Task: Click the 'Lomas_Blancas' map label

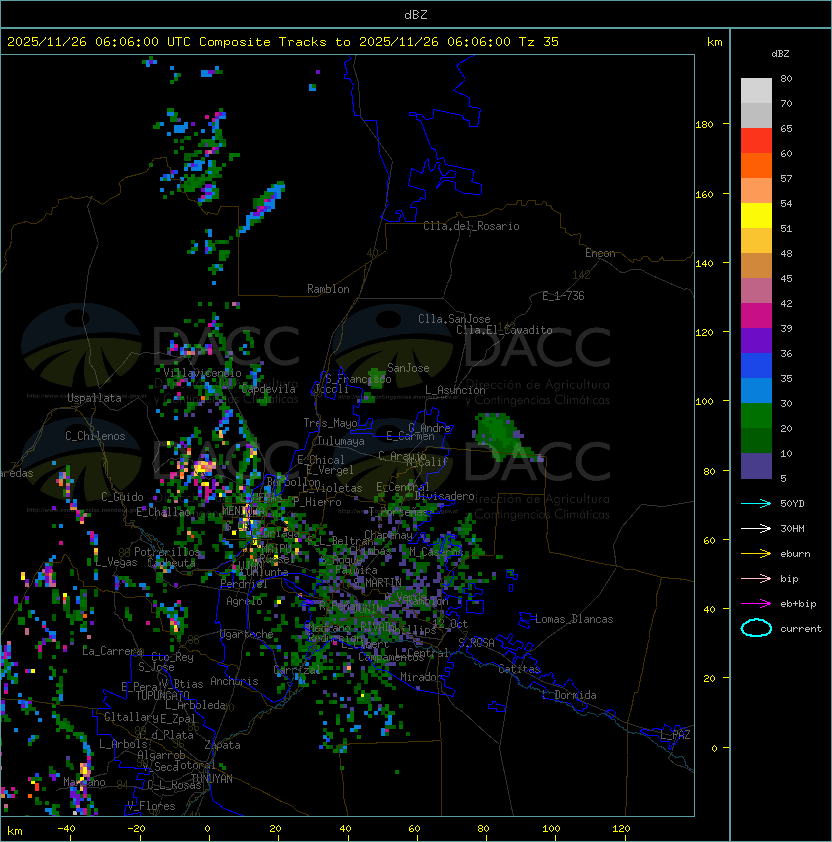Action: pos(574,619)
